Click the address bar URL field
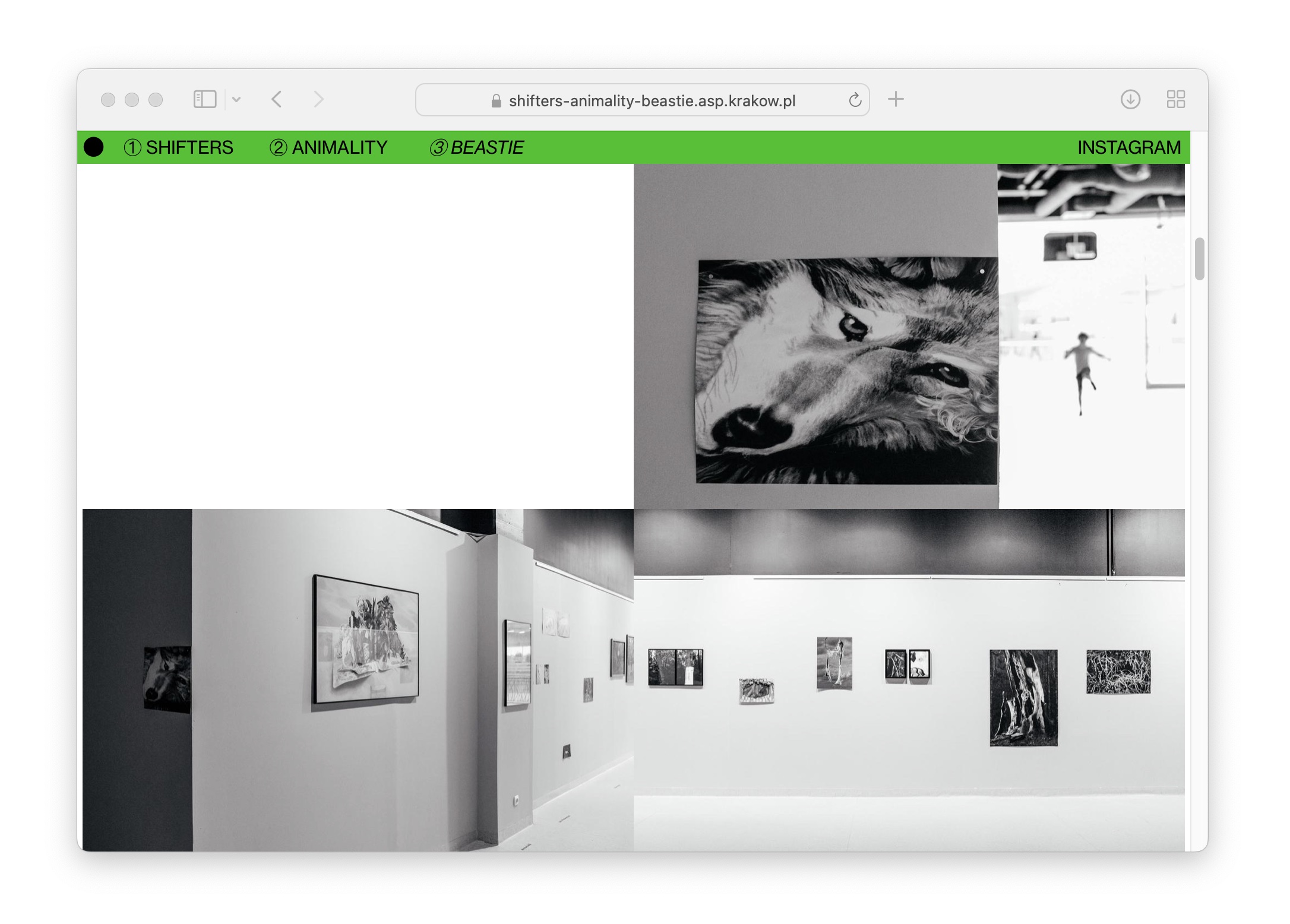This screenshot has height=924, width=1290. coord(652,101)
